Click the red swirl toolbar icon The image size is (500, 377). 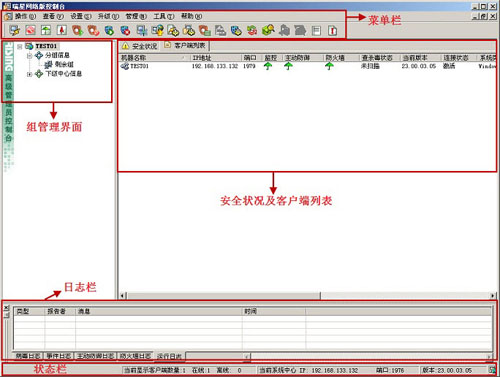[x=30, y=30]
